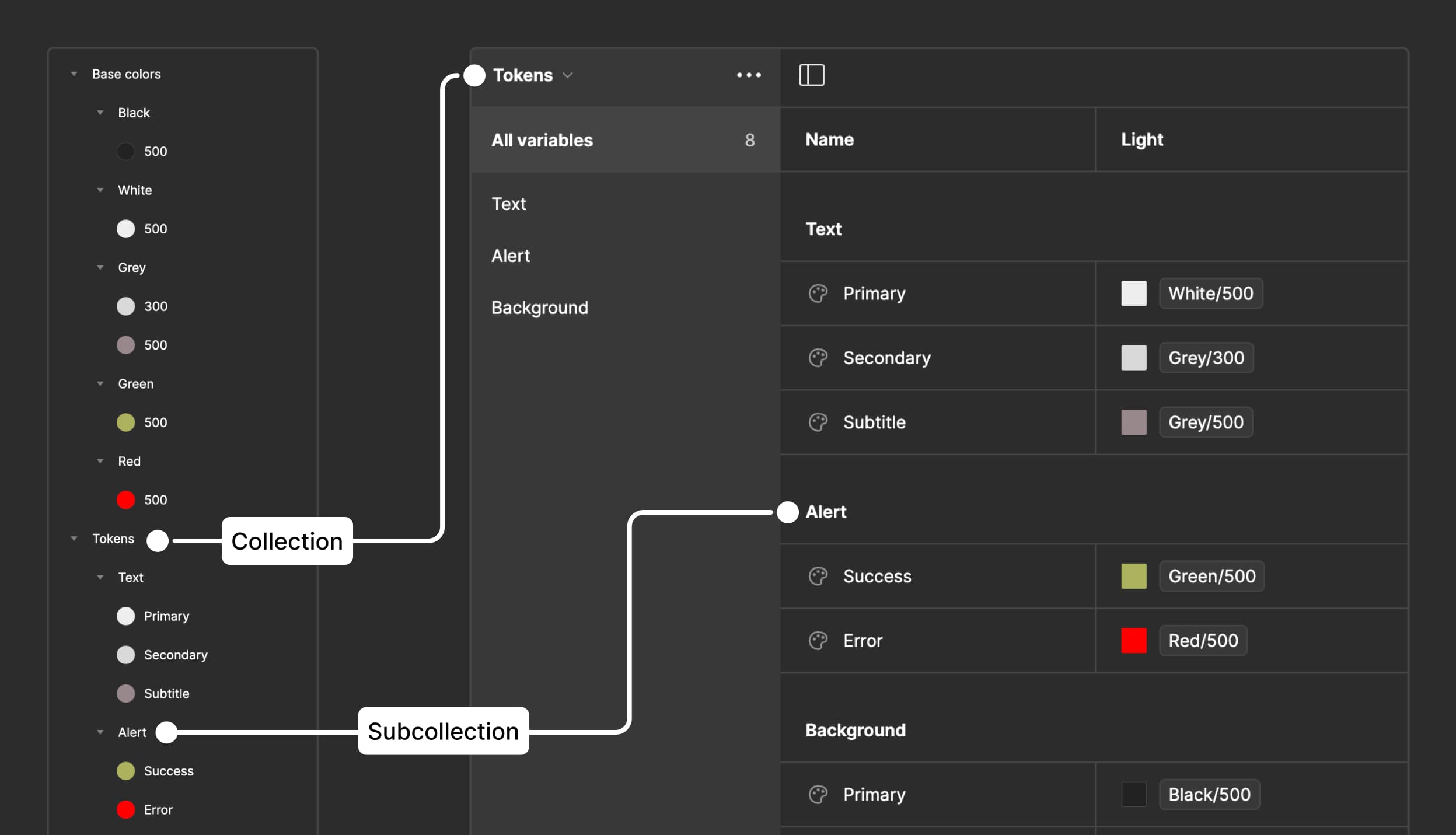Collapse the Grey color group
This screenshot has height=835, width=1456.
pos(100,267)
